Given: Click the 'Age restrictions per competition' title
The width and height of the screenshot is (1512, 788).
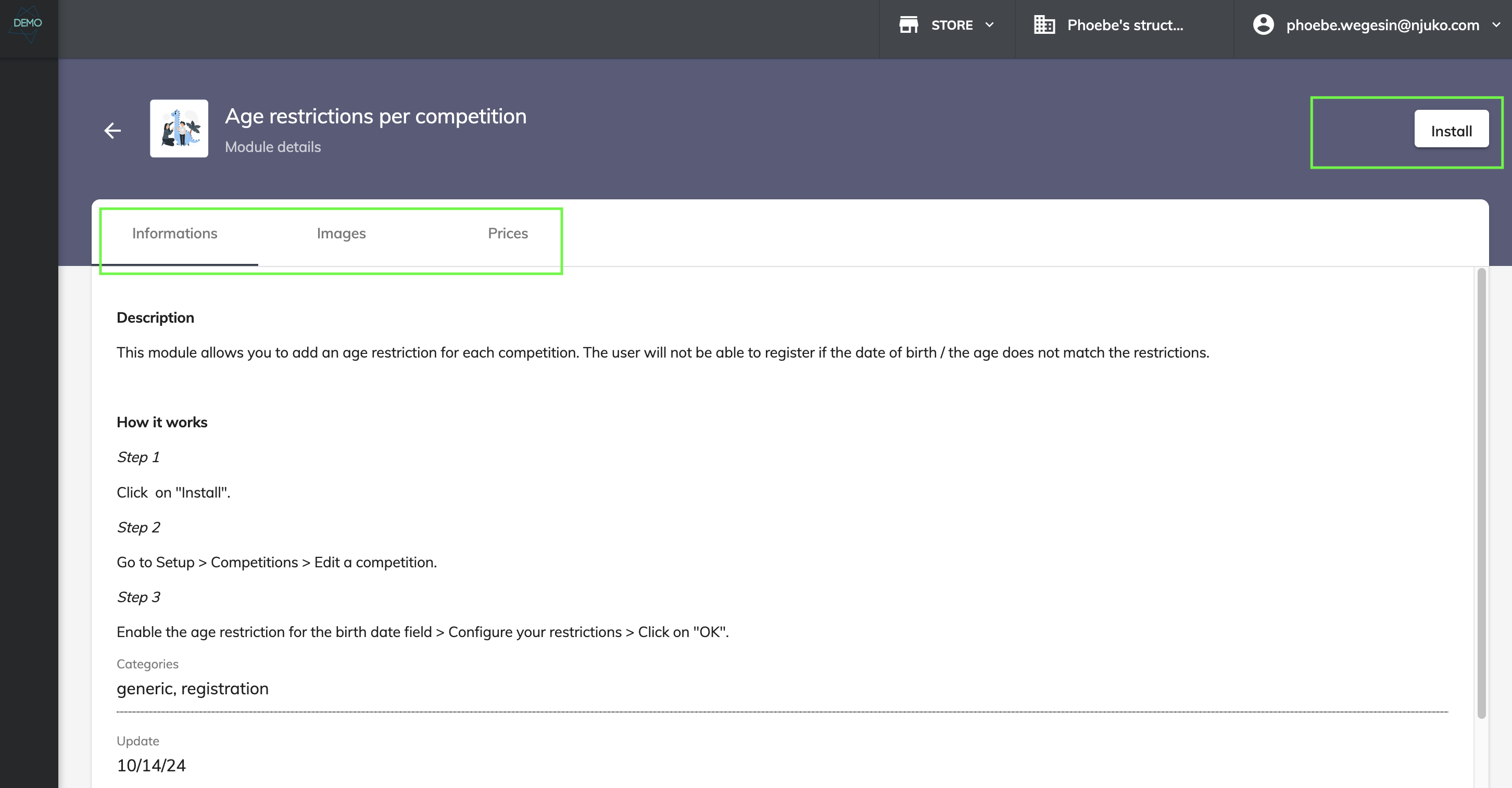Looking at the screenshot, I should pyautogui.click(x=375, y=116).
